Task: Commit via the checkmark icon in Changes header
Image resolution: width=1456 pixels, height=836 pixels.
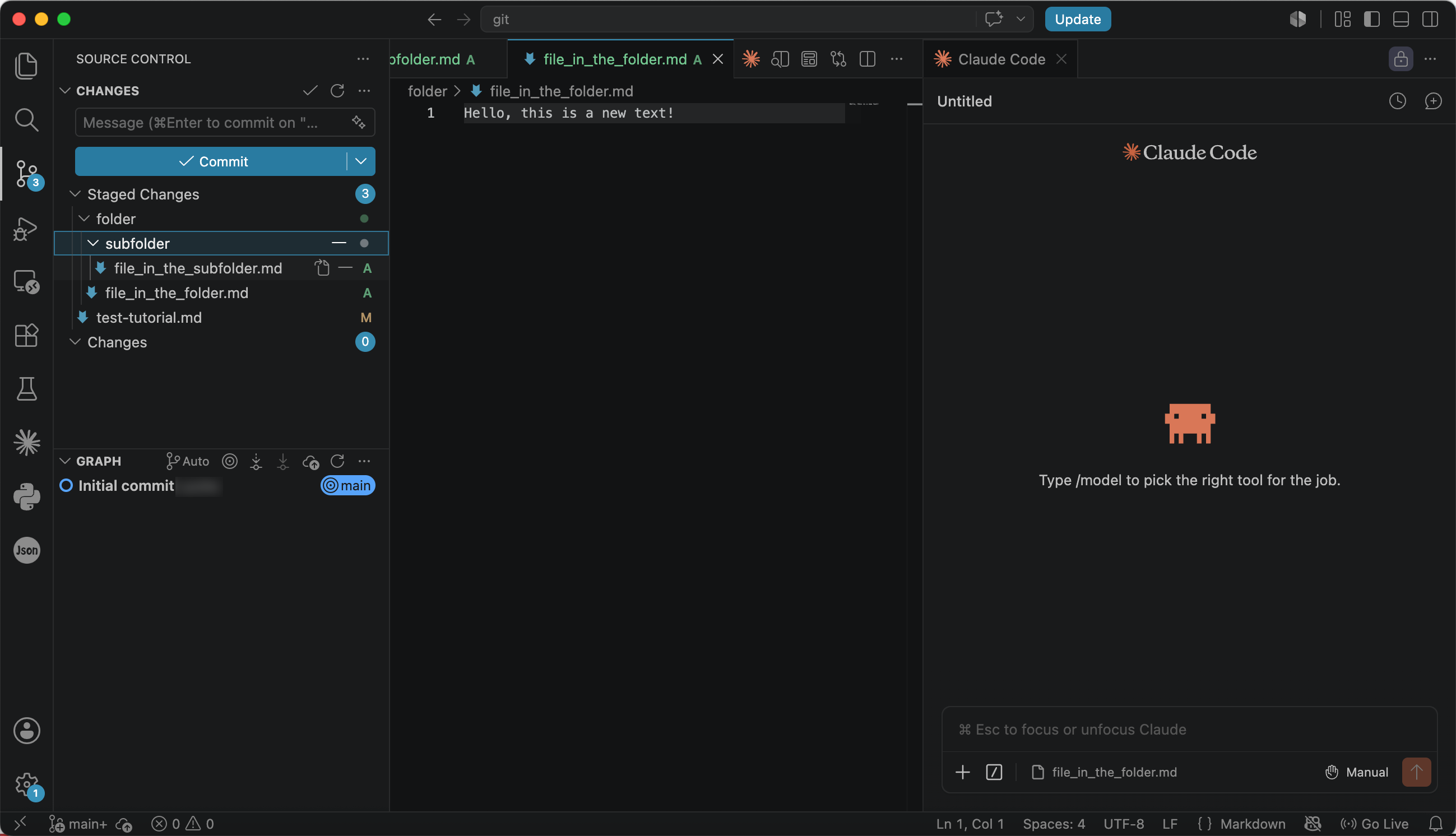Action: (x=310, y=91)
